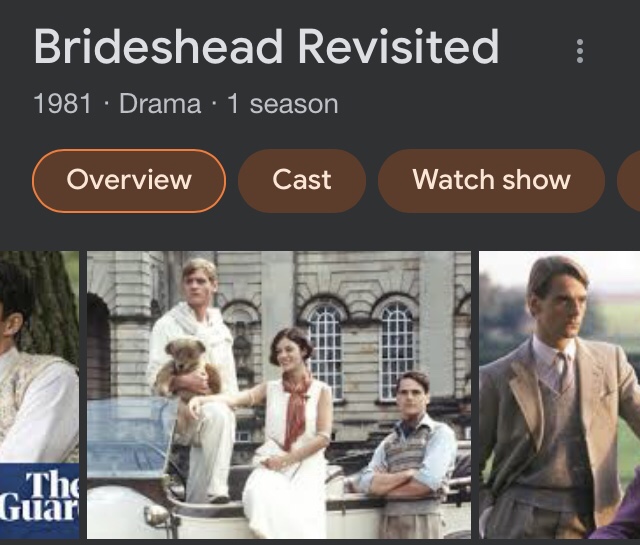Image resolution: width=640 pixels, height=545 pixels.
Task: Open the thumbnail of man in tan suit
Action: [559, 395]
